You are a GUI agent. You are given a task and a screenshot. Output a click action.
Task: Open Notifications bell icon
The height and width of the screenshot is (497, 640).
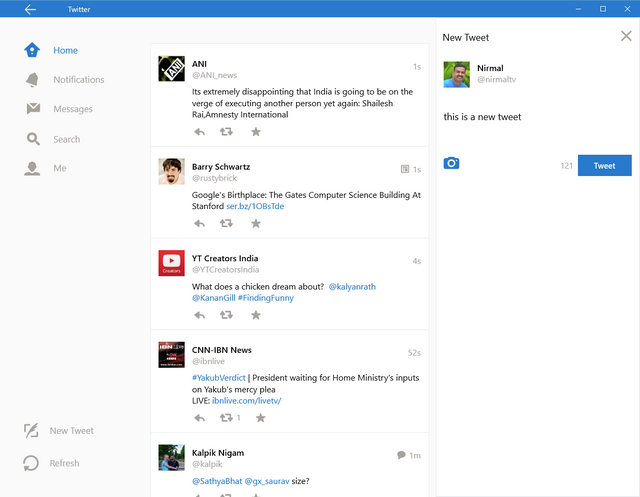pos(32,80)
